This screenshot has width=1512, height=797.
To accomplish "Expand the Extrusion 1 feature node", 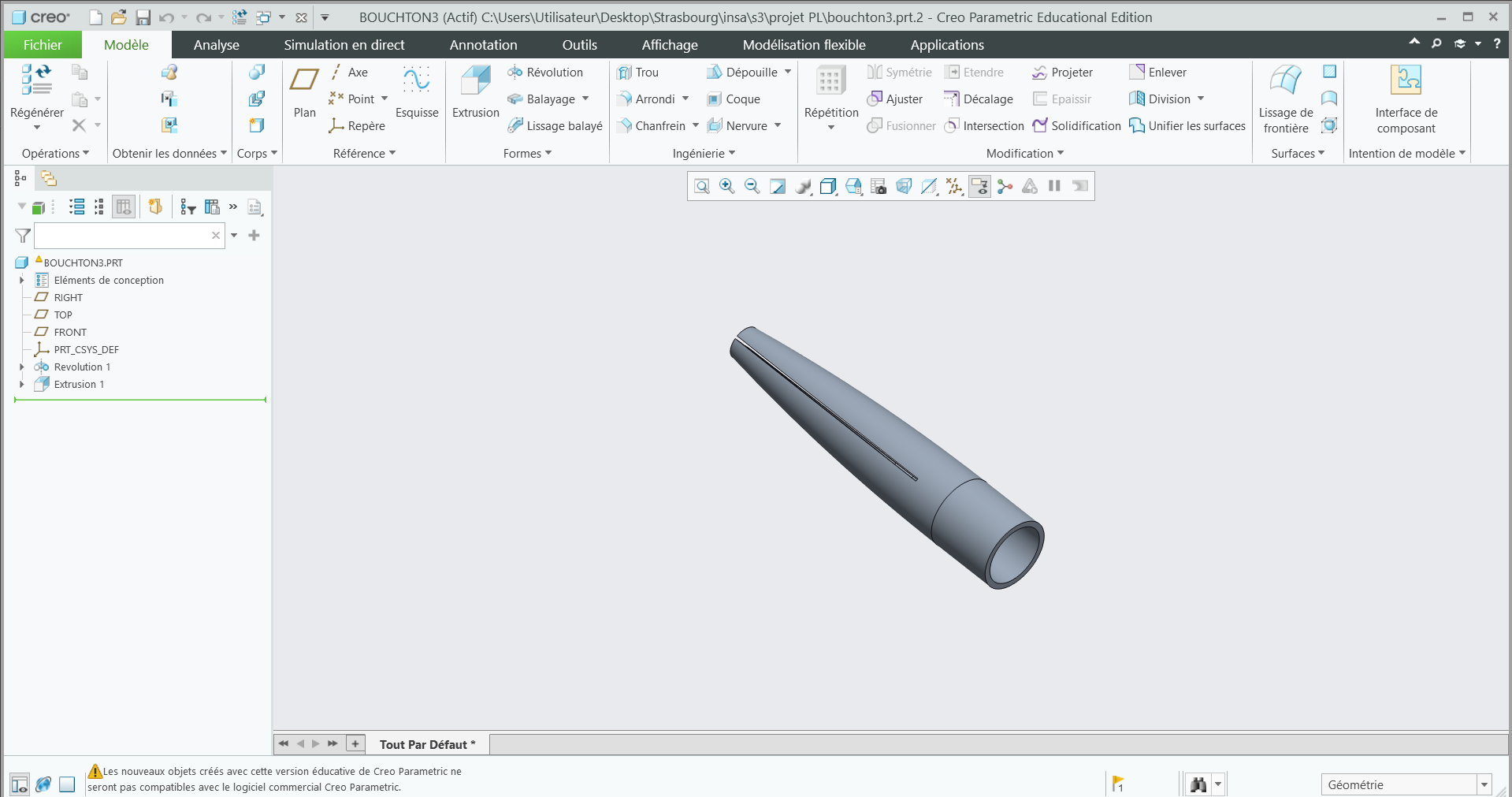I will click(22, 385).
